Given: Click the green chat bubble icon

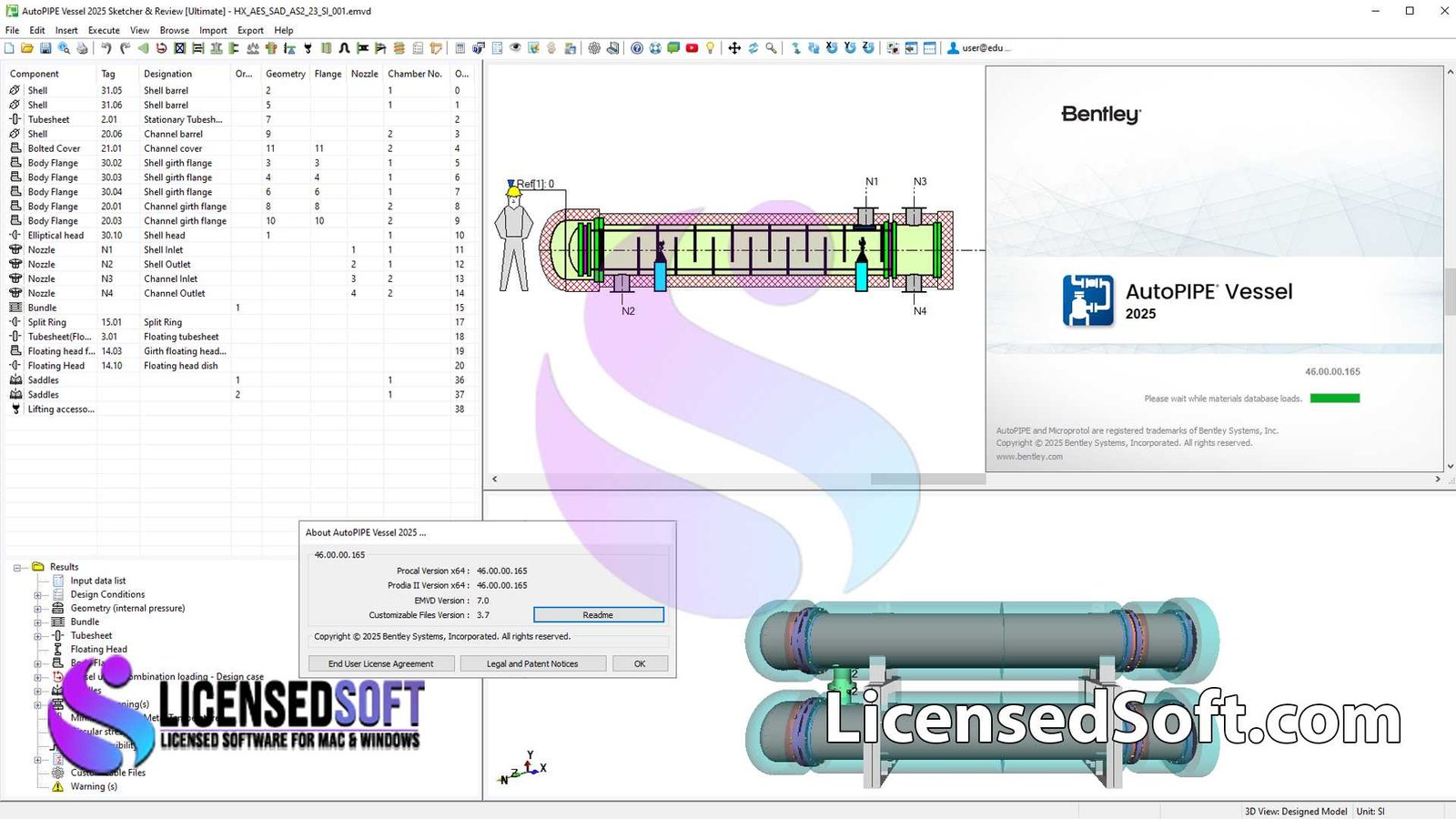Looking at the screenshot, I should [x=673, y=47].
